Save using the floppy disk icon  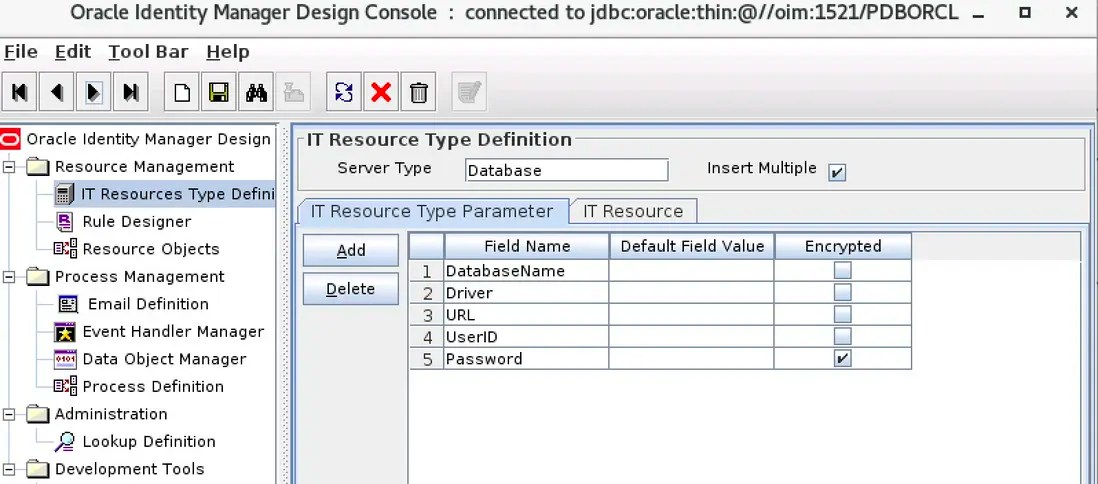(218, 92)
